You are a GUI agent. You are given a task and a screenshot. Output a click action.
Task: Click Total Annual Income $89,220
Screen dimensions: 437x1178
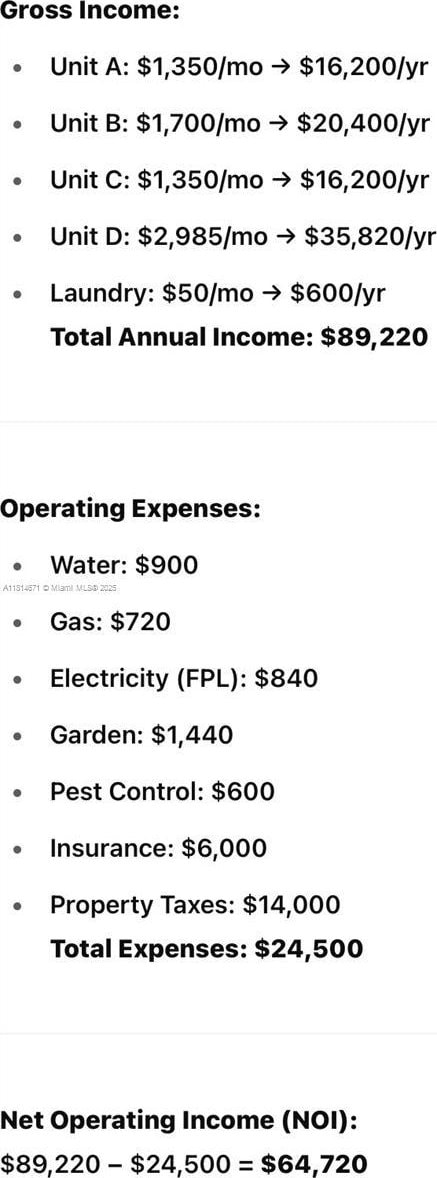239,337
